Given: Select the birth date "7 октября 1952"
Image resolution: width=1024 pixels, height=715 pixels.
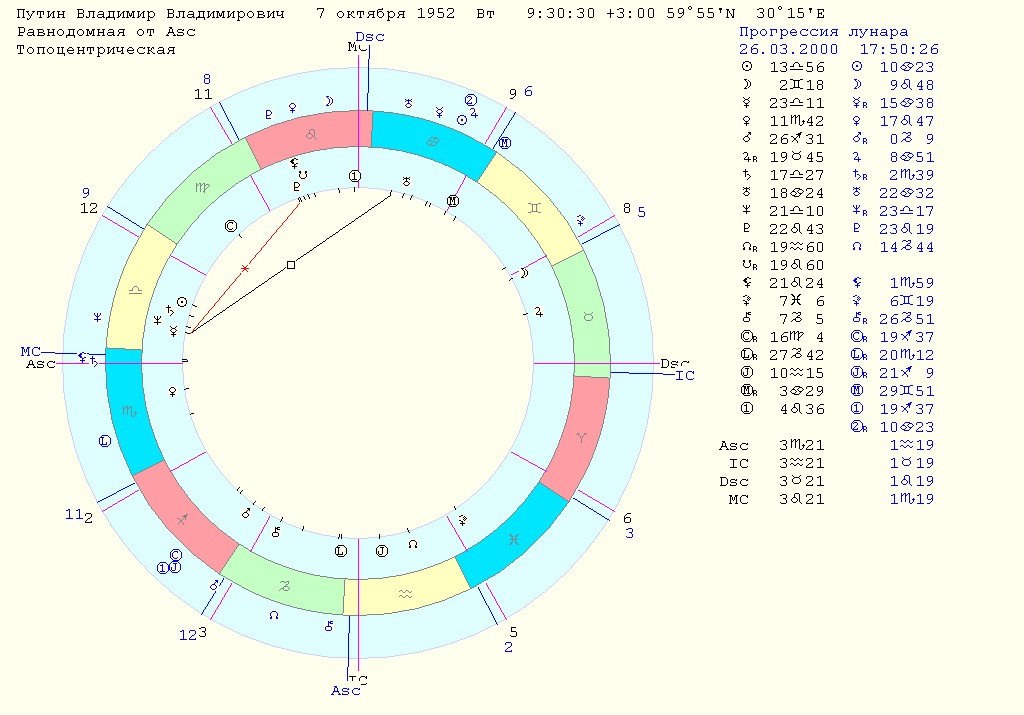Looking at the screenshot, I should pyautogui.click(x=385, y=14).
